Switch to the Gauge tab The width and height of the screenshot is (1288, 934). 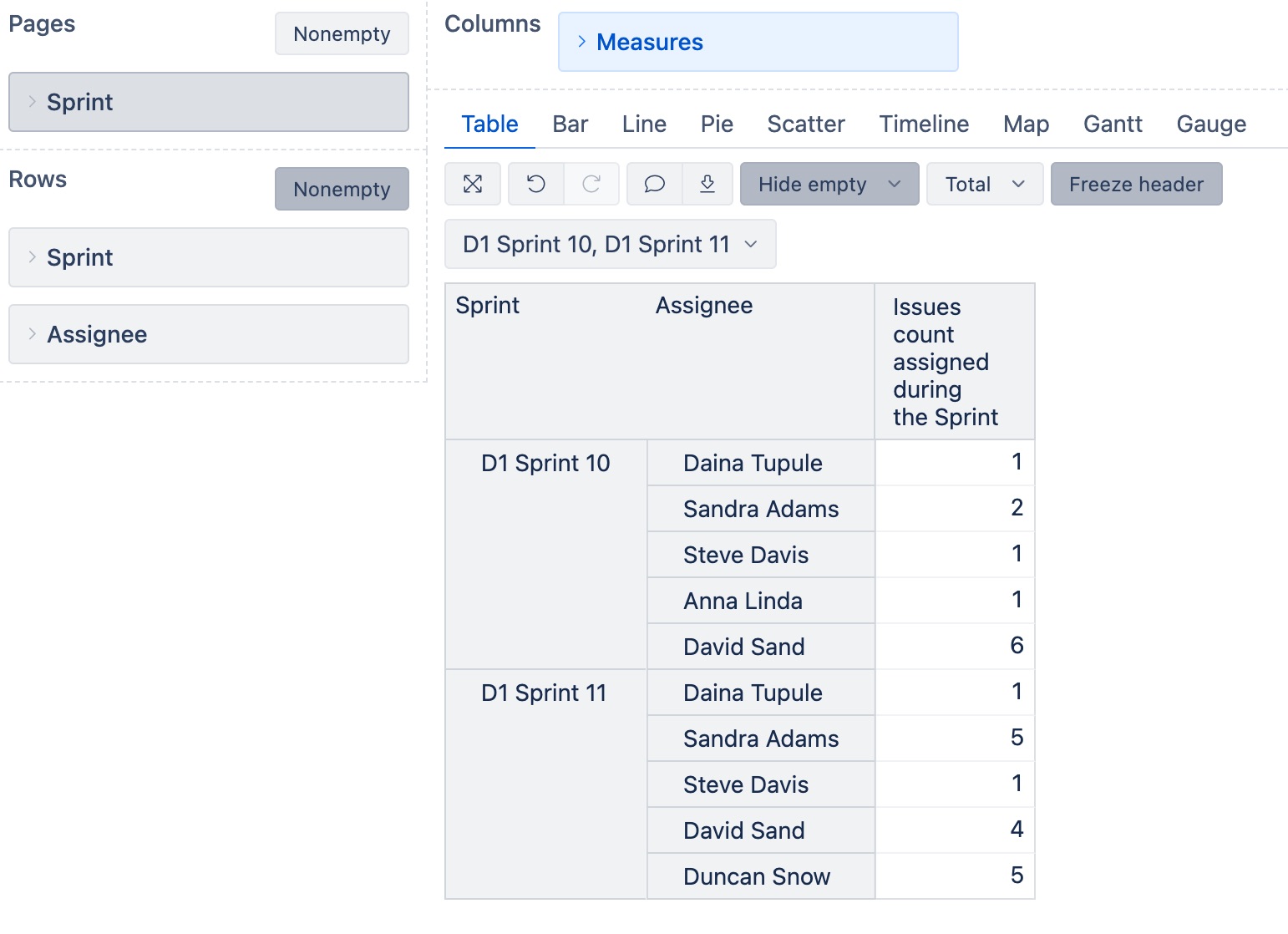tap(1211, 124)
